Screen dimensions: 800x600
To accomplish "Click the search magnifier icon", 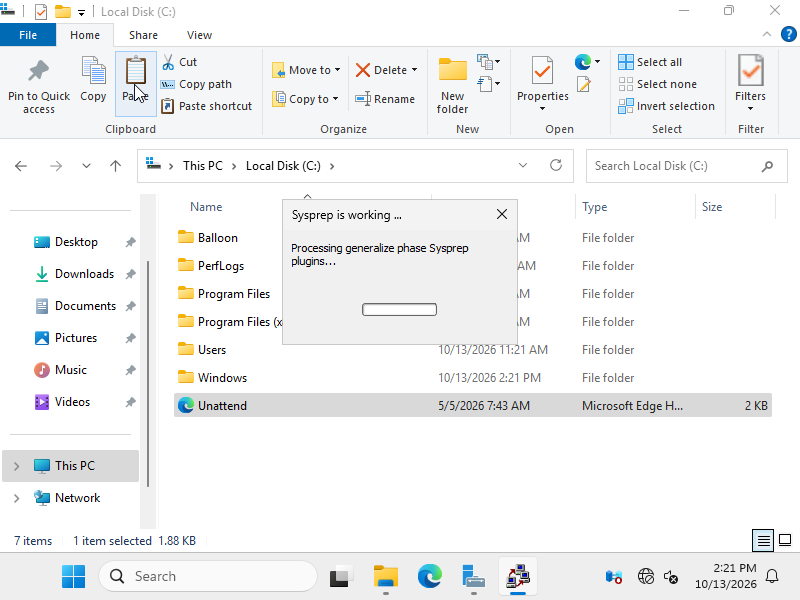I will click(767, 166).
